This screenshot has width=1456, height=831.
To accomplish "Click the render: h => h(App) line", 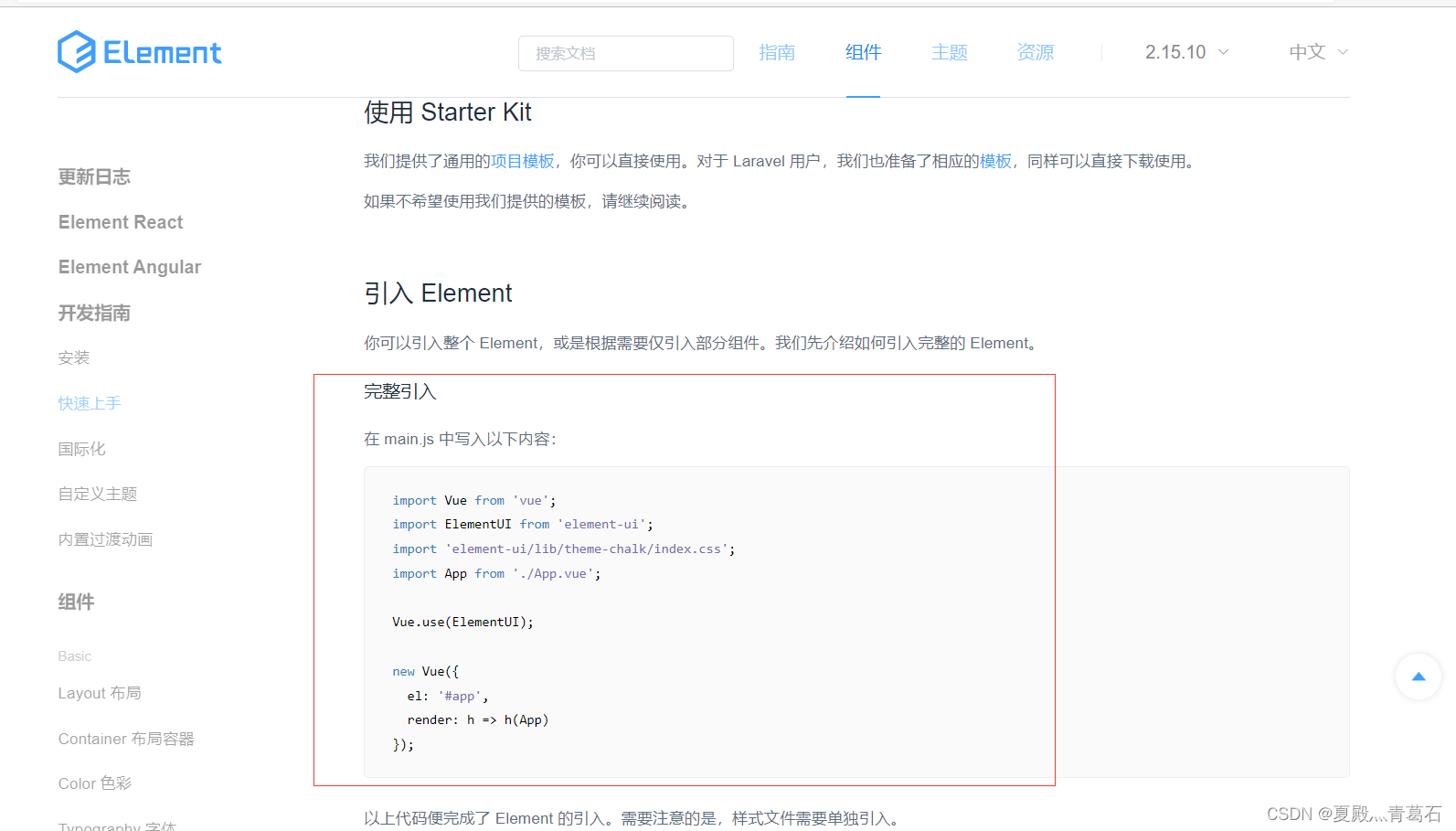I will 478,719.
